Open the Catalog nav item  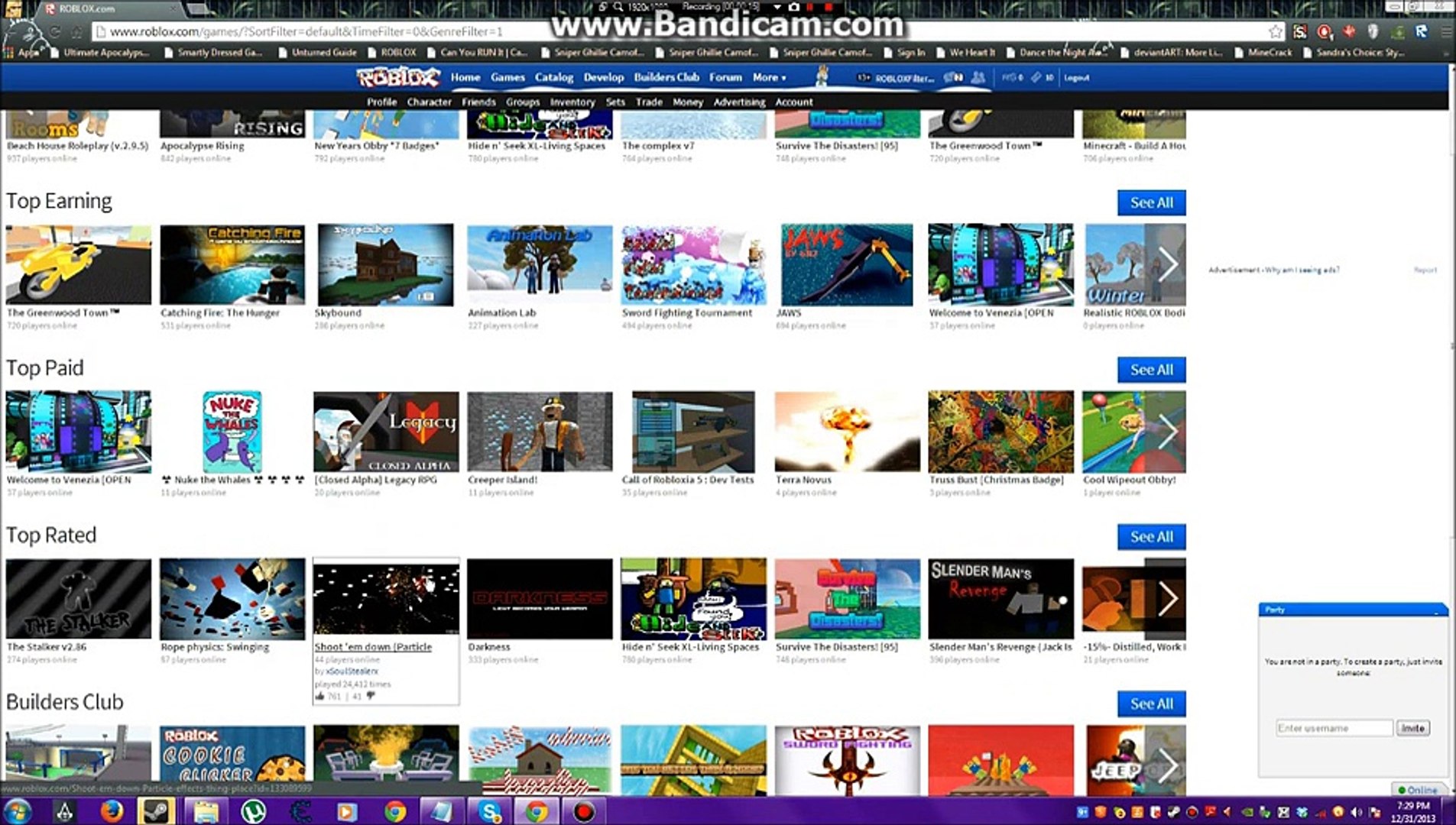point(554,77)
